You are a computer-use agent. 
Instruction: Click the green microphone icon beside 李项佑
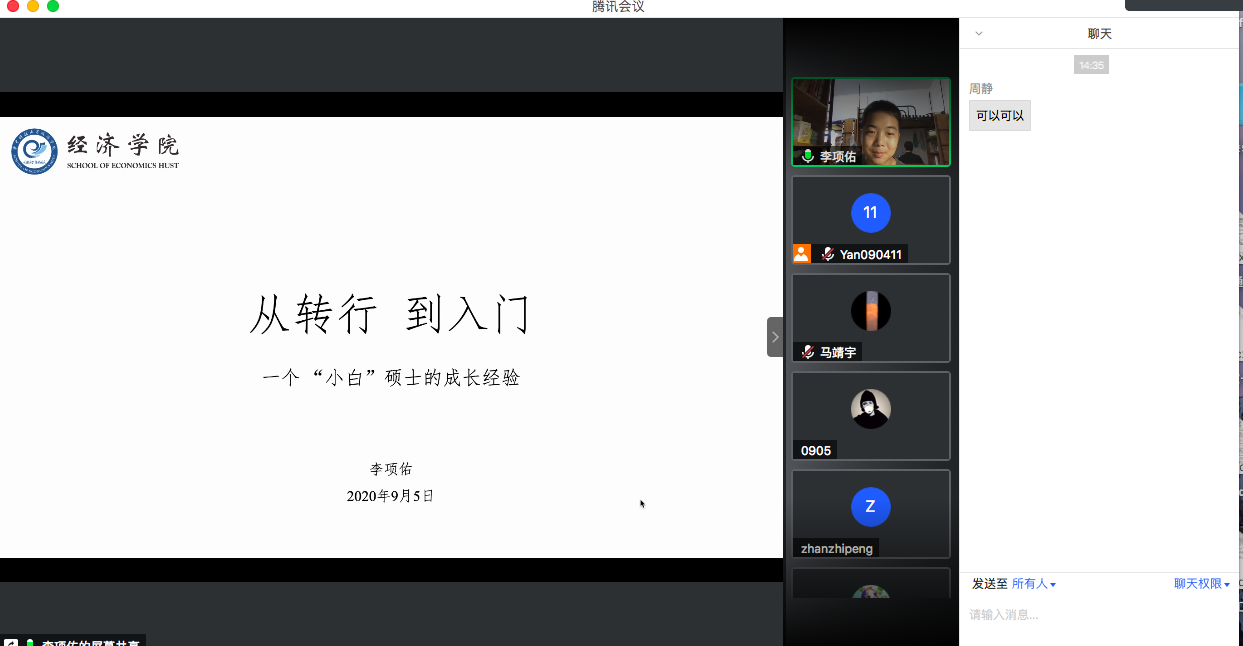[807, 157]
